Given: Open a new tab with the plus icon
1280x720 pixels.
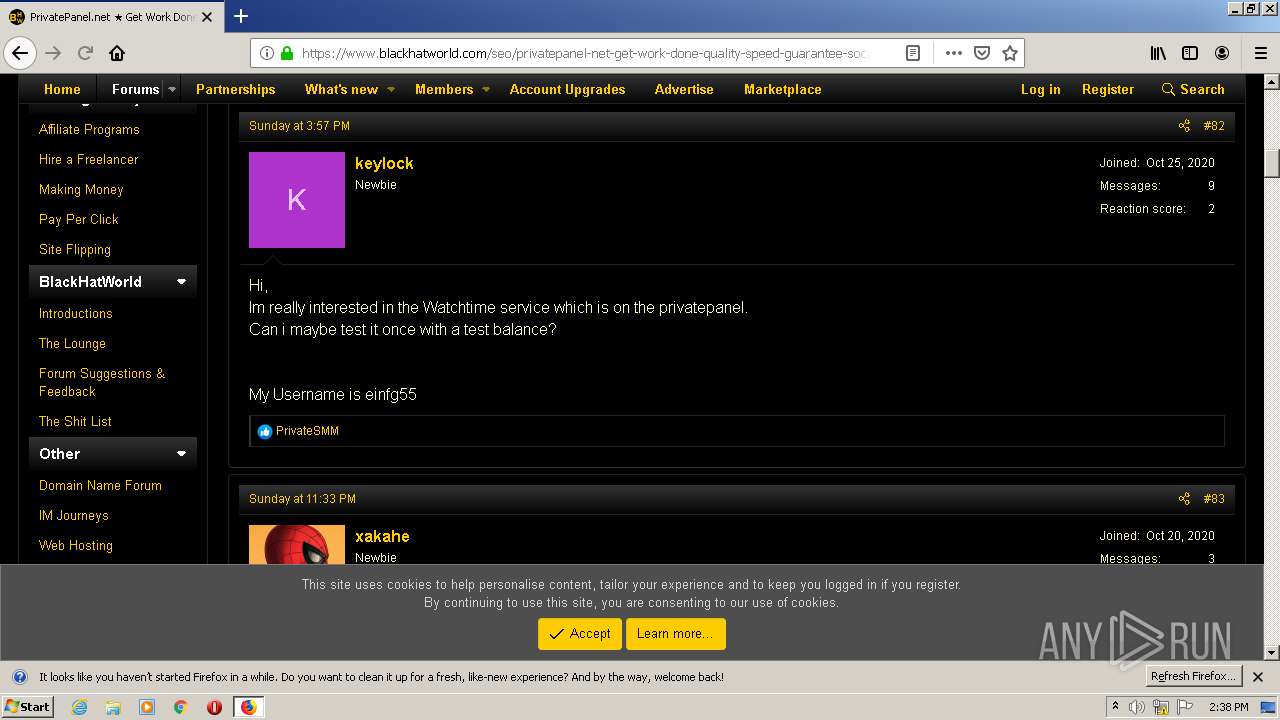Looking at the screenshot, I should coord(240,16).
